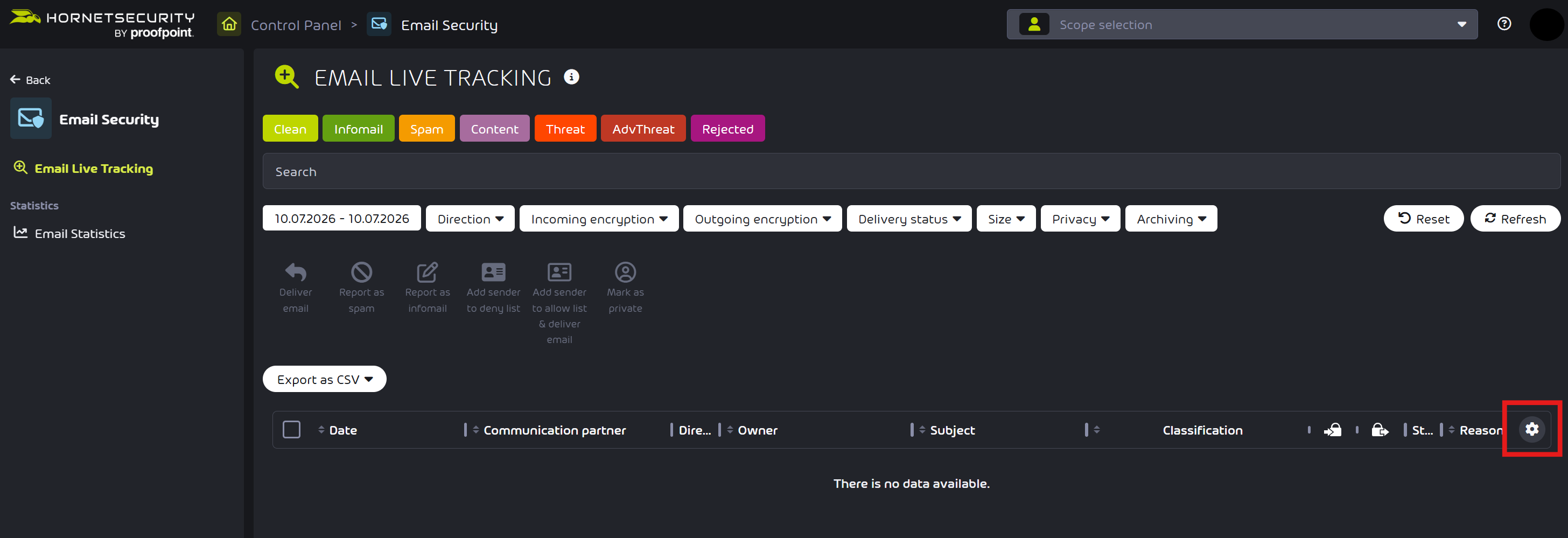
Task: Go Back in the sidebar
Action: (x=30, y=80)
